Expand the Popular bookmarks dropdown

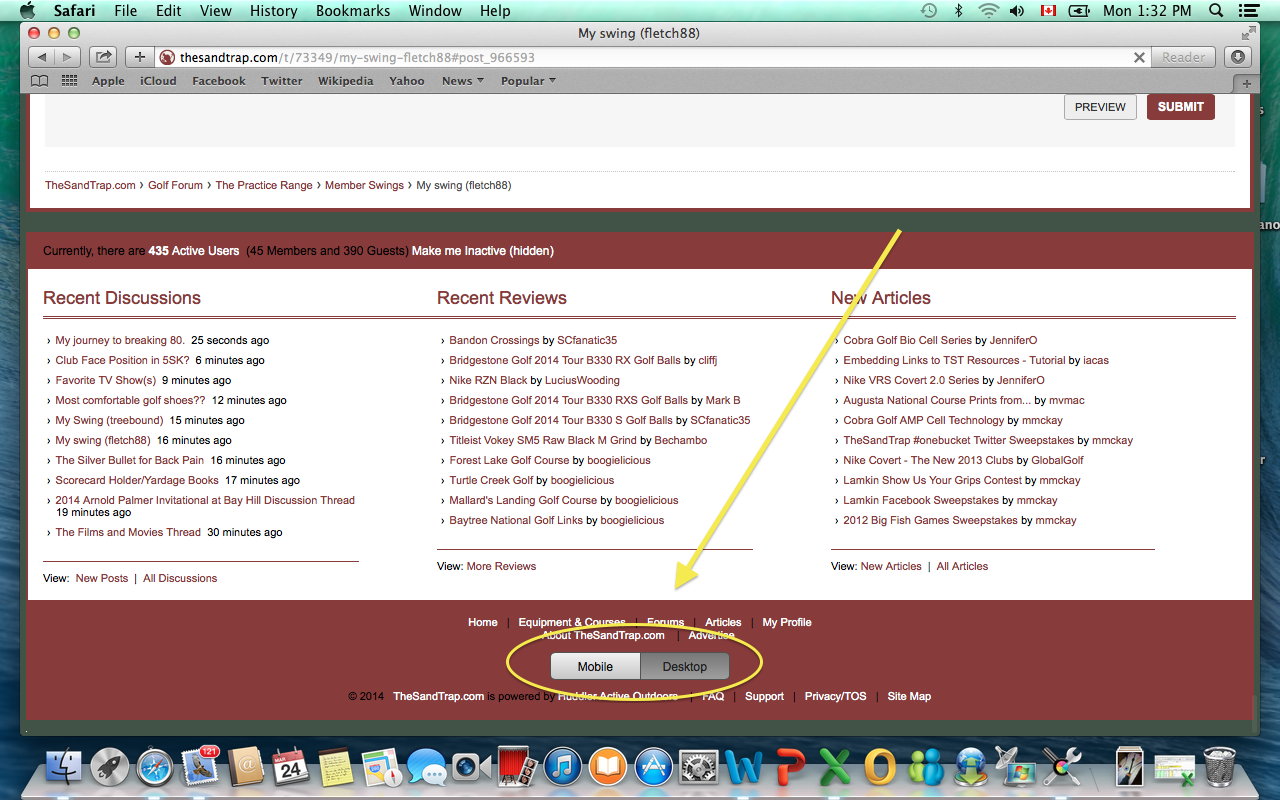tap(528, 81)
